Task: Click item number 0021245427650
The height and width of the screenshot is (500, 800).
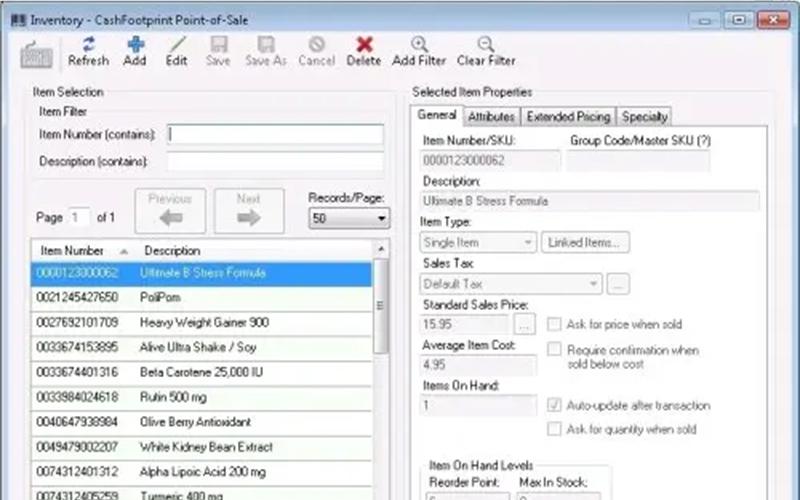Action: pos(77,297)
